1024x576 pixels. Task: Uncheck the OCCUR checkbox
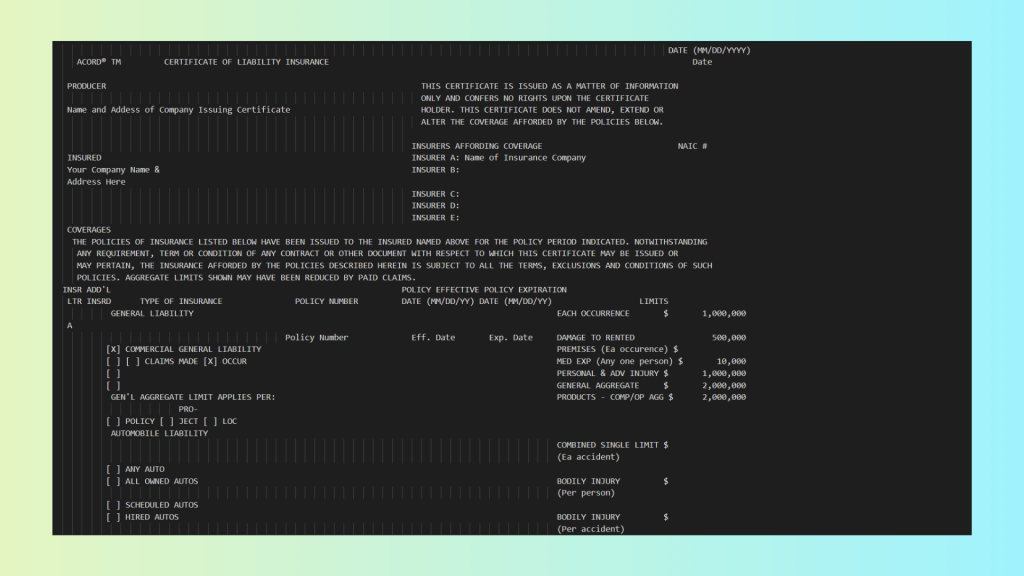[x=210, y=362]
